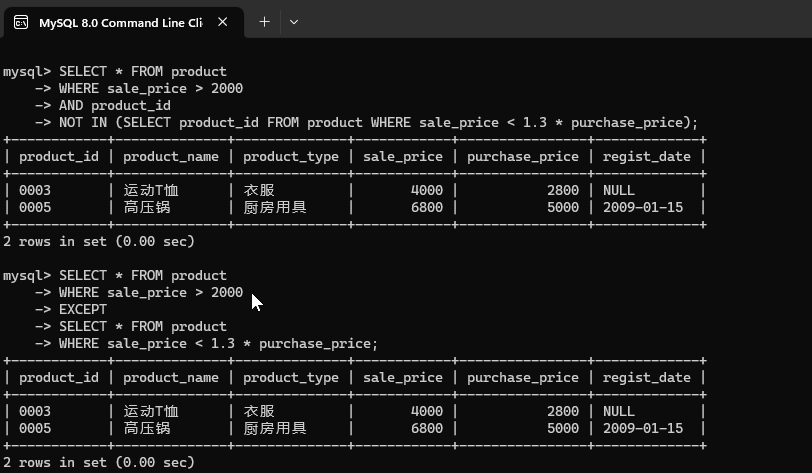812x473 pixels.
Task: Click 厨房用具 in the first result table
Action: click(x=275, y=207)
